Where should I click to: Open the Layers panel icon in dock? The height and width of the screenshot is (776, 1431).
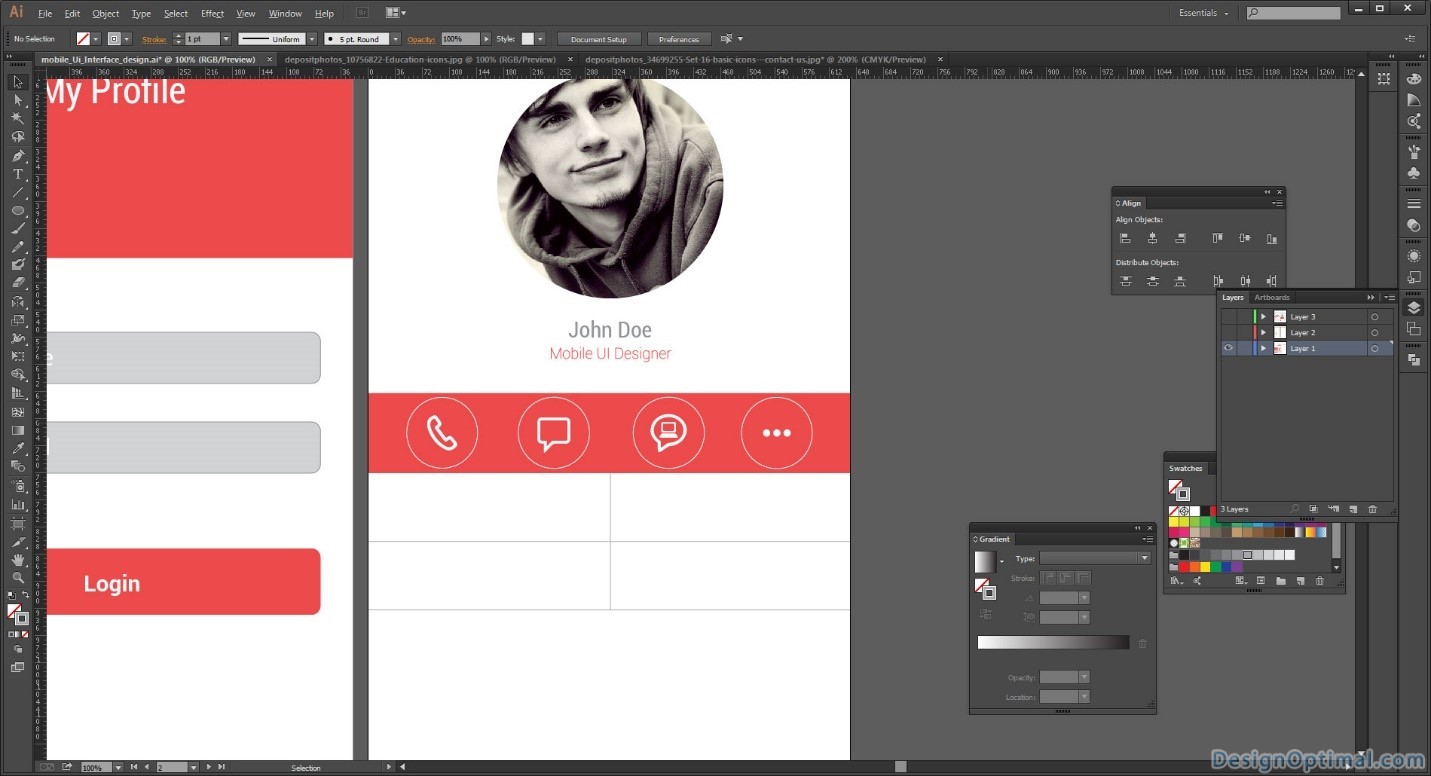point(1414,308)
